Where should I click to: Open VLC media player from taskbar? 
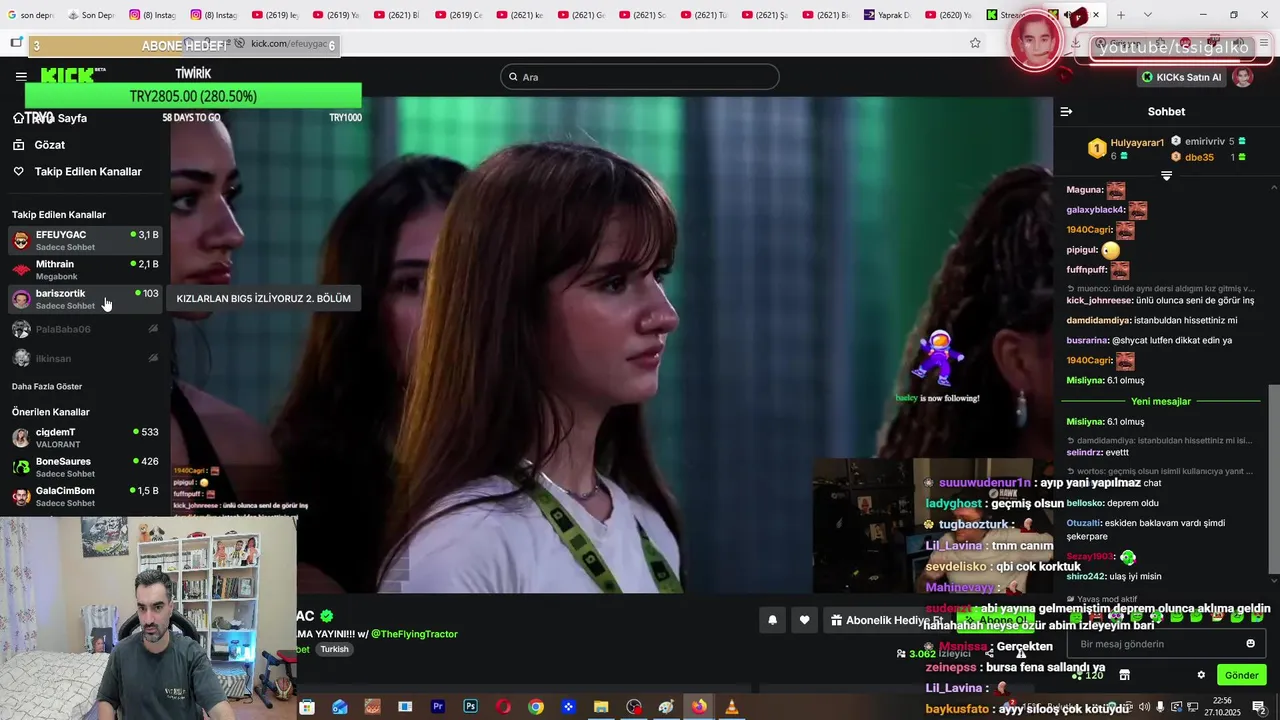(x=732, y=707)
